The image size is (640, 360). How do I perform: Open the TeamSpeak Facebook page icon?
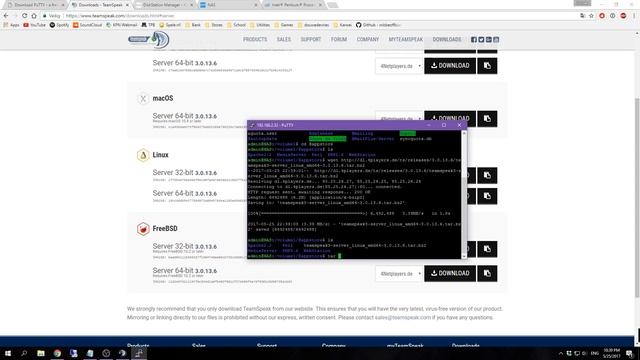point(474,40)
